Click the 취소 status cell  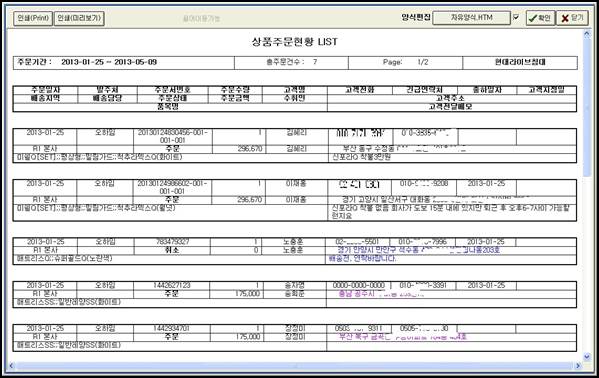pos(172,250)
